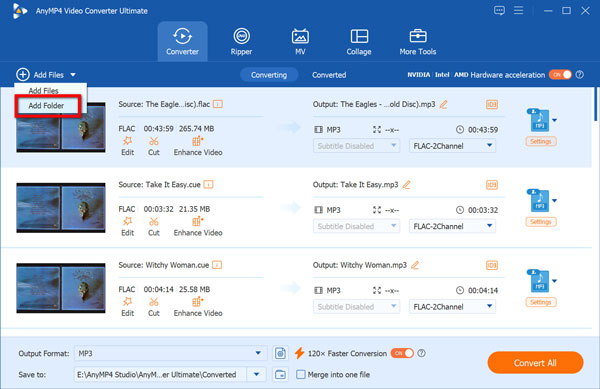Open MP3 format icon for Witchy Woman

click(x=540, y=281)
